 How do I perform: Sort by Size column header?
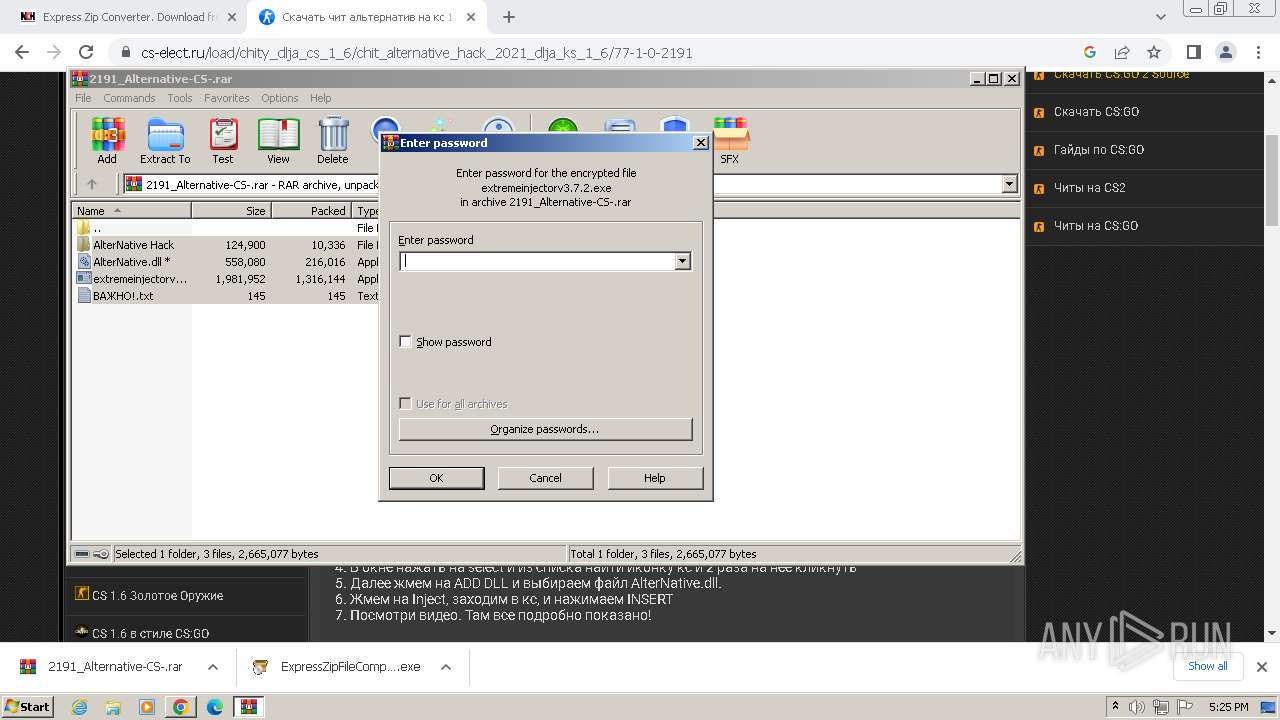[231, 211]
